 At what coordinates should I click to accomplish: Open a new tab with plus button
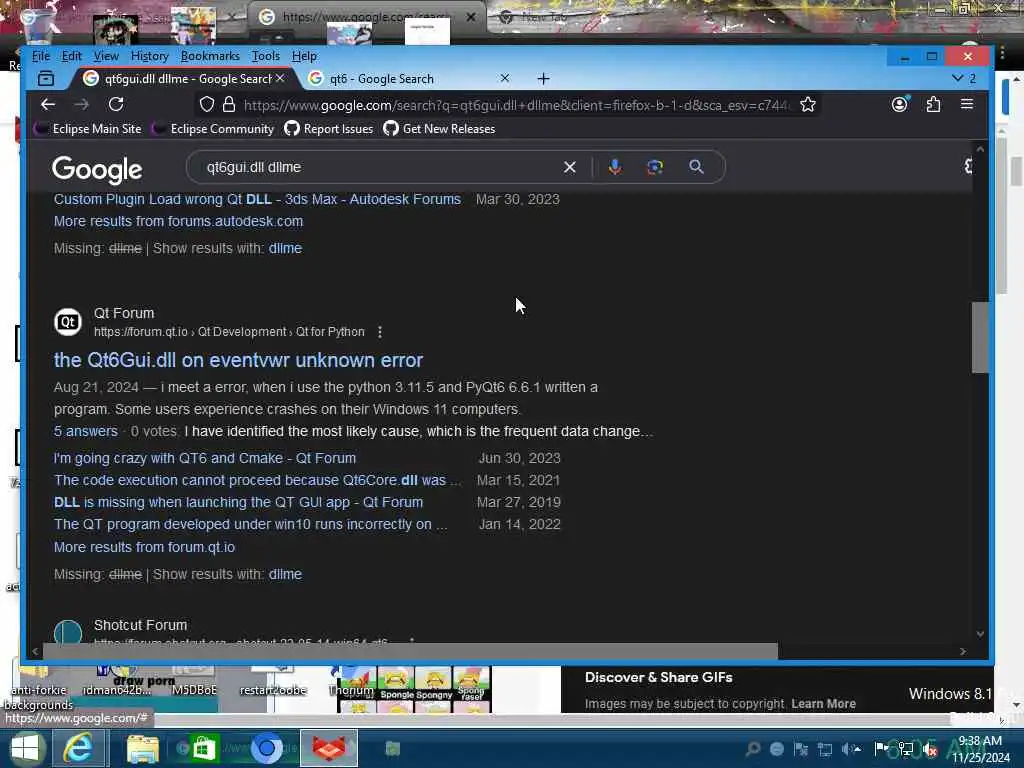point(543,79)
